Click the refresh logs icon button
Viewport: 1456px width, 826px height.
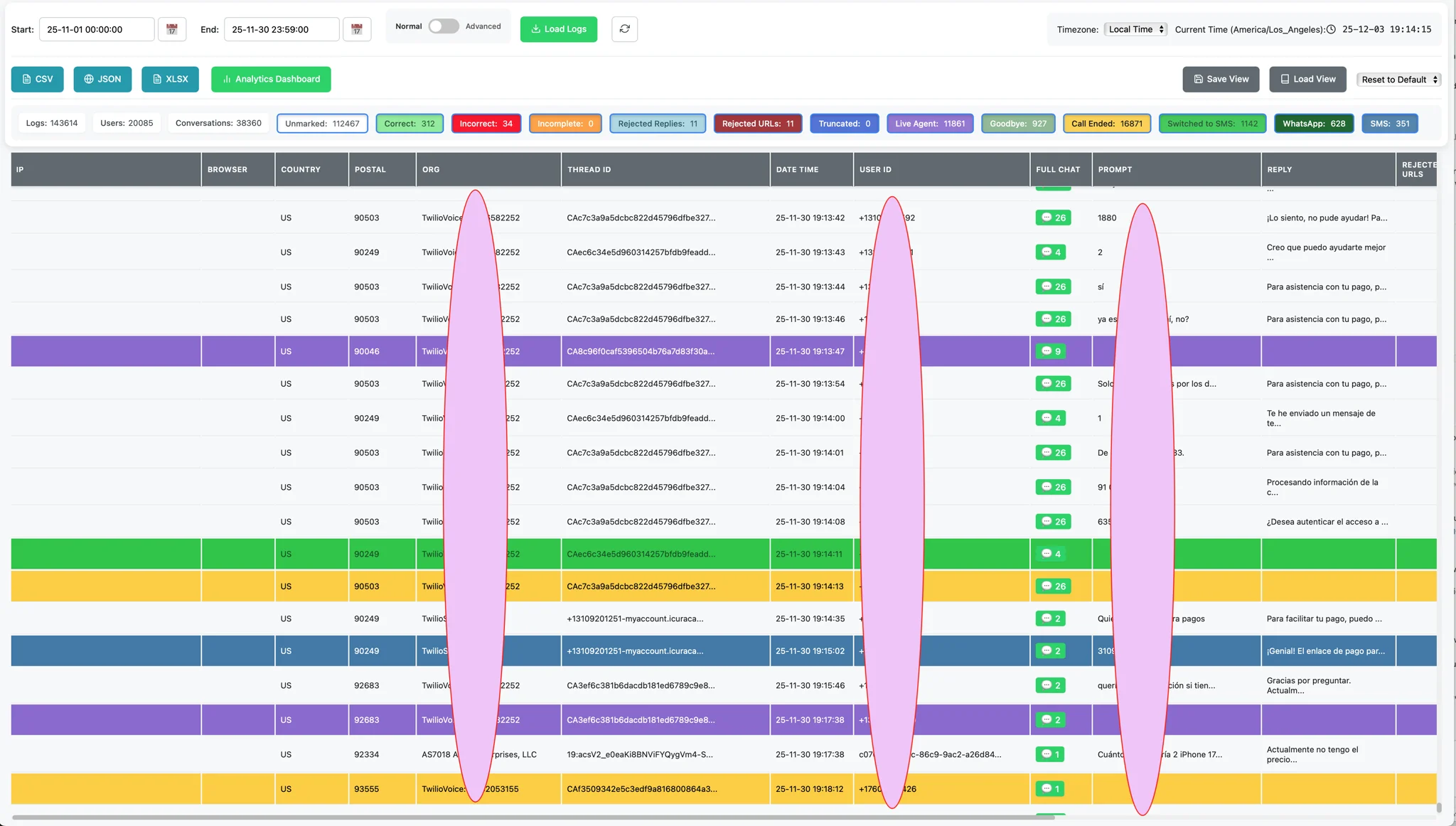tap(624, 29)
